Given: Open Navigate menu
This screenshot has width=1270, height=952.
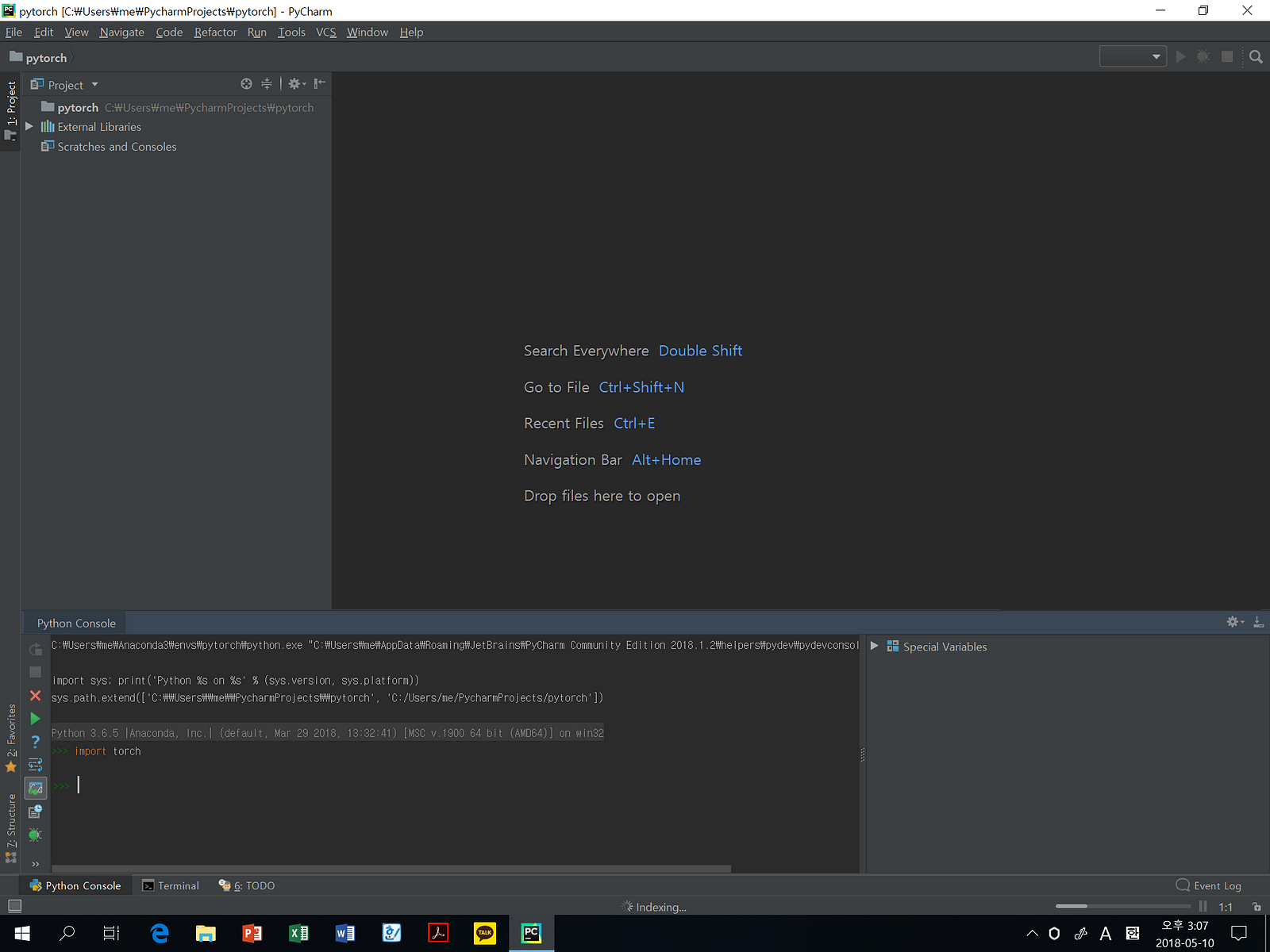Looking at the screenshot, I should (121, 32).
